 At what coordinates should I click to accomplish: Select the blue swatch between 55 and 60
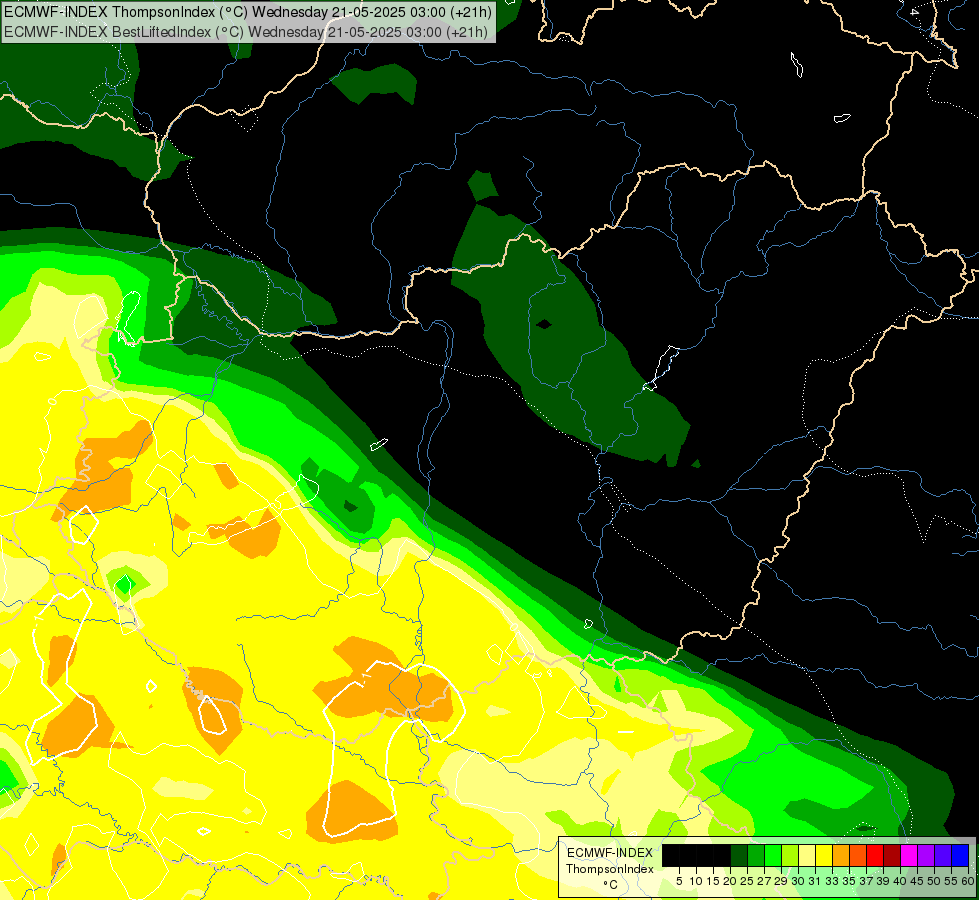coord(960,856)
